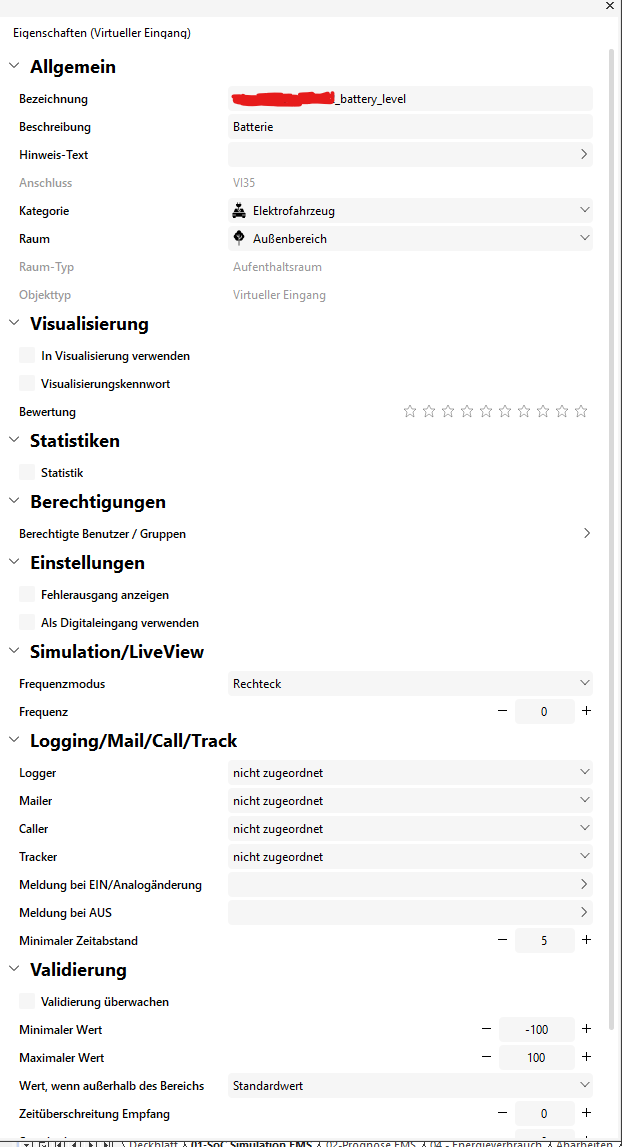Enable In Visualisierung verwenden checkbox

[x=27, y=355]
